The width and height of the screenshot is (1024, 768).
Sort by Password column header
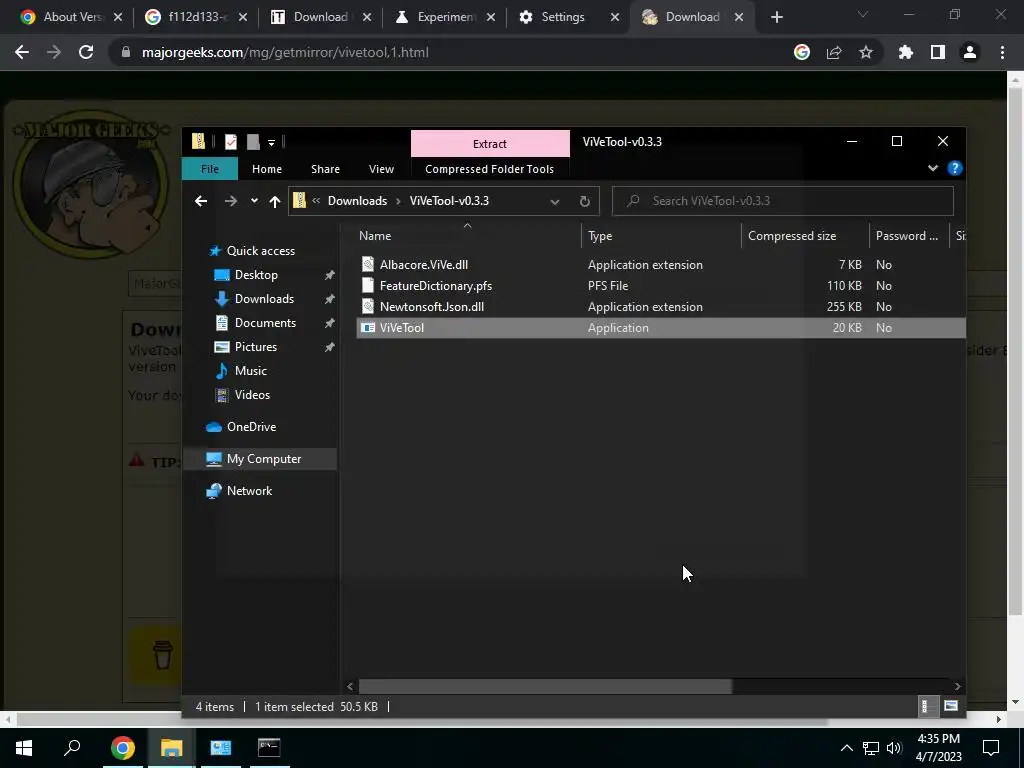click(908, 236)
